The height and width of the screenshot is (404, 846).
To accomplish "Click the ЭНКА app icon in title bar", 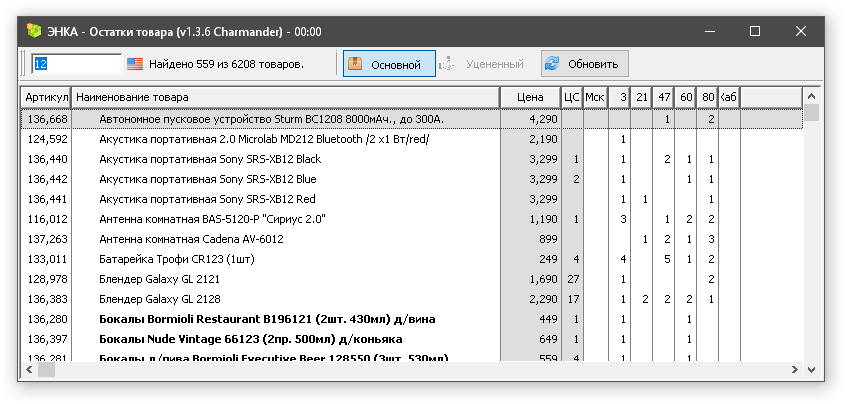I will [x=35, y=32].
